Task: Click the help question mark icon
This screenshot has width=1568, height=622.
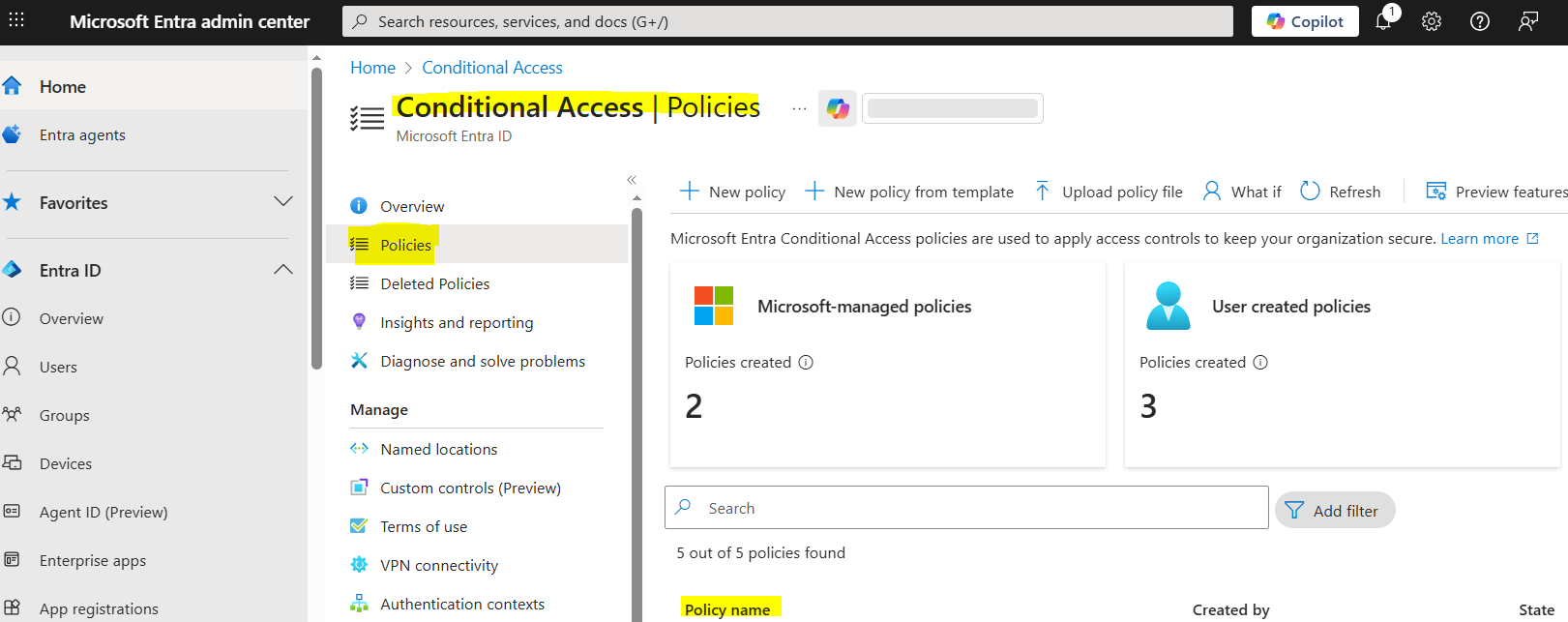Action: pyautogui.click(x=1480, y=21)
